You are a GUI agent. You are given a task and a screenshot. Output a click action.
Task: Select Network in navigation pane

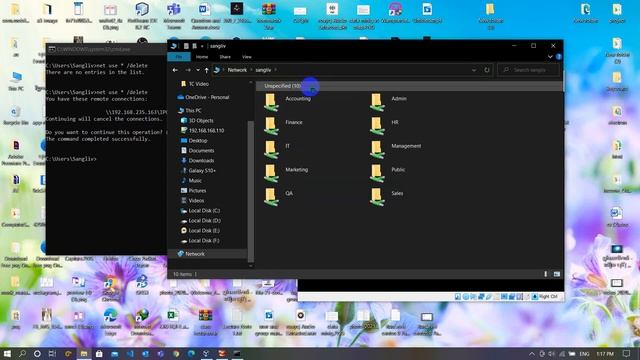coord(191,254)
